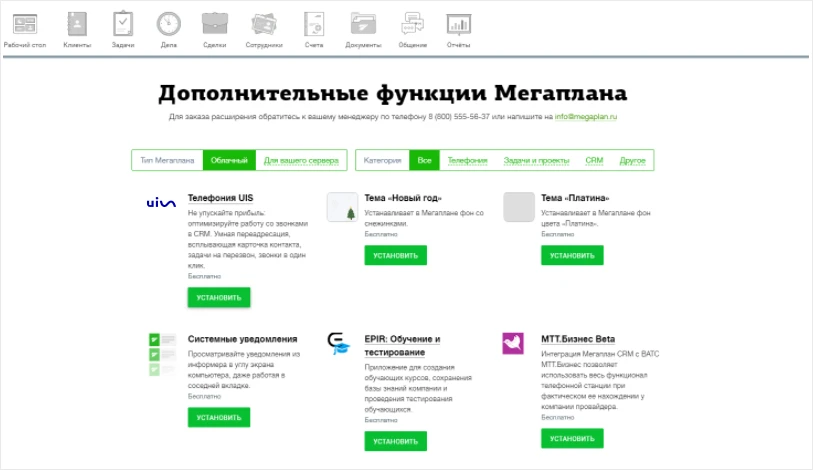Select the Все category filter
The image size is (813, 470).
pos(425,160)
